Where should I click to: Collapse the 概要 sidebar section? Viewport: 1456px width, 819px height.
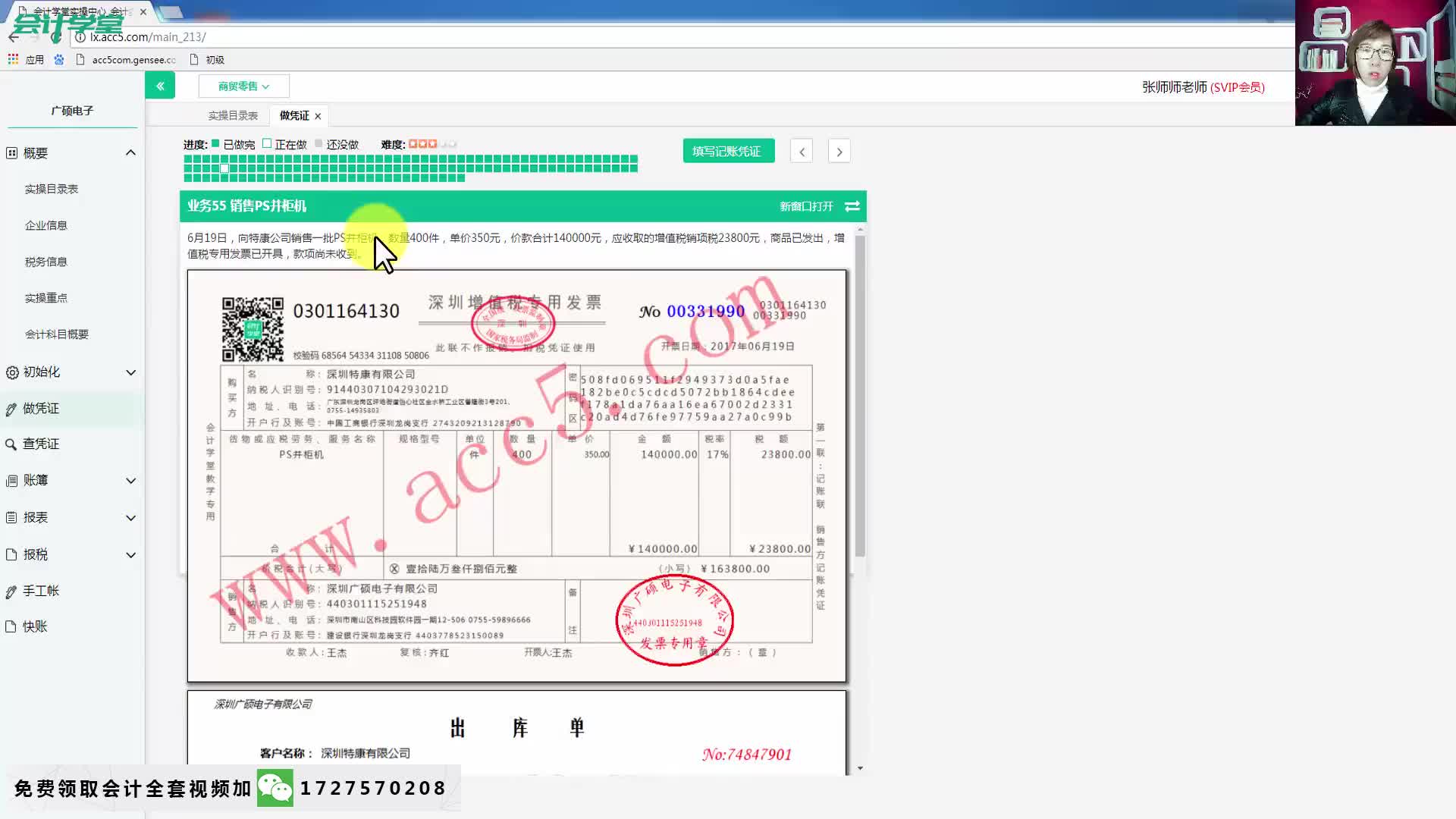131,152
